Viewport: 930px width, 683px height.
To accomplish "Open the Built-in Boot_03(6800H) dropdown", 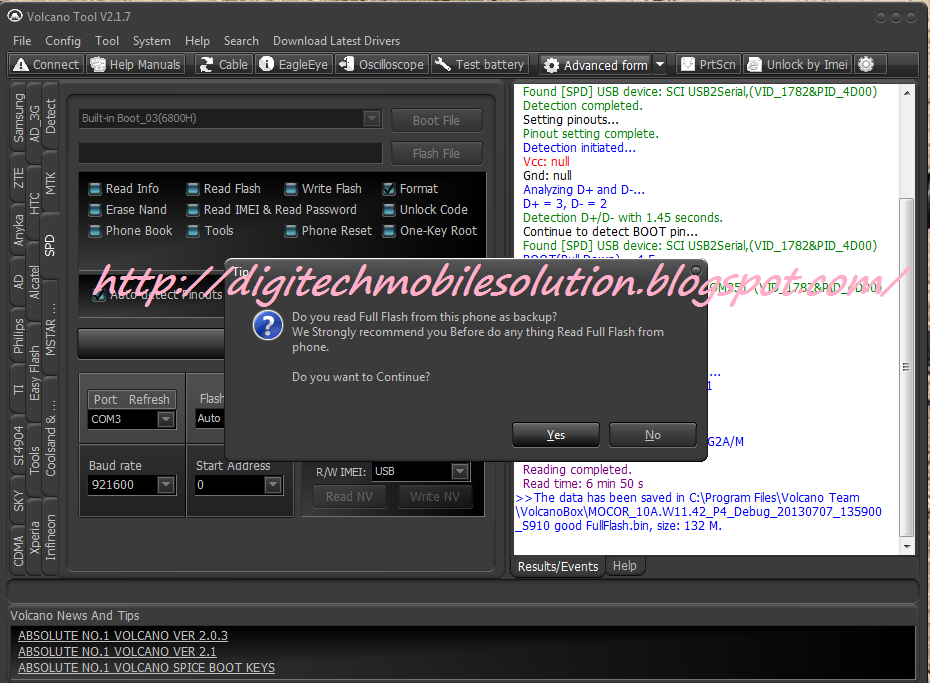I will (x=372, y=118).
